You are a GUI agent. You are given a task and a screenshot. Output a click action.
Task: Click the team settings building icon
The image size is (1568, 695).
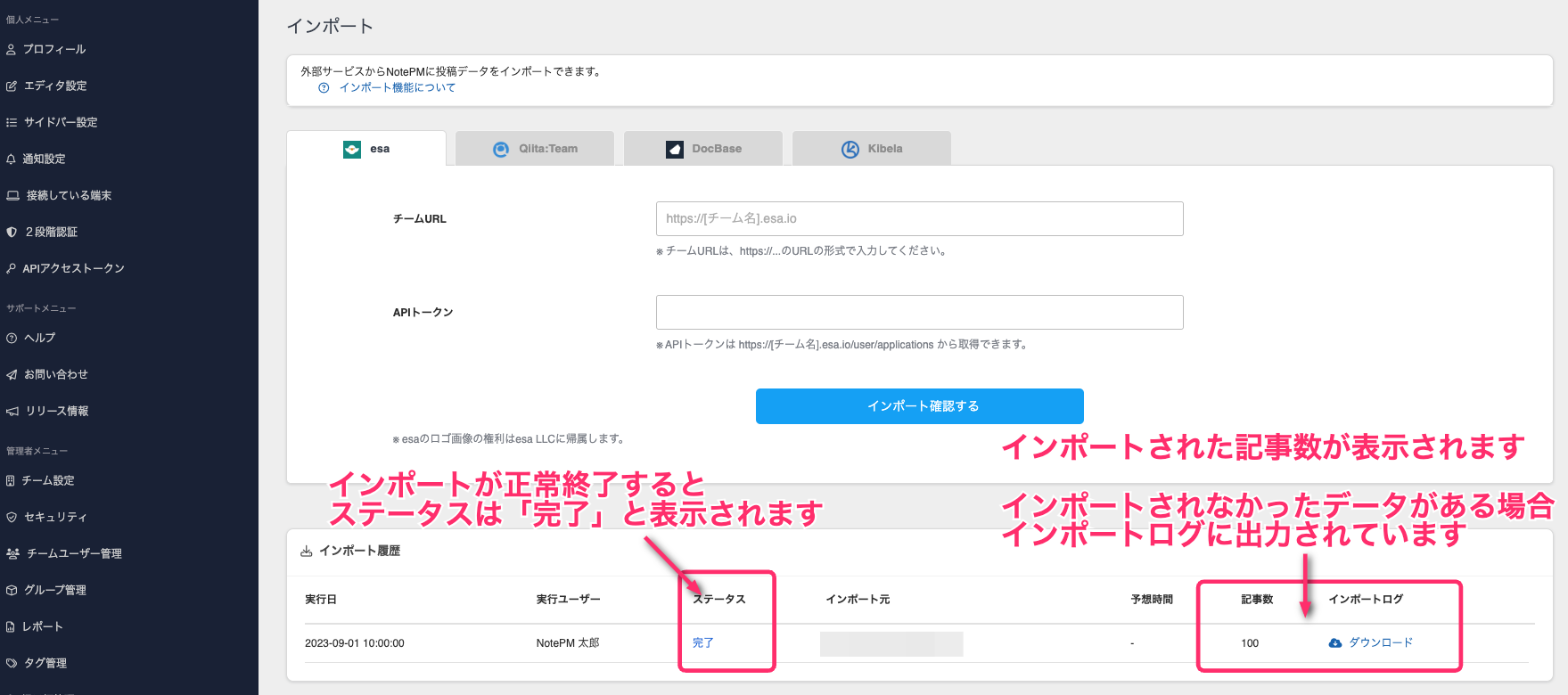coord(11,480)
